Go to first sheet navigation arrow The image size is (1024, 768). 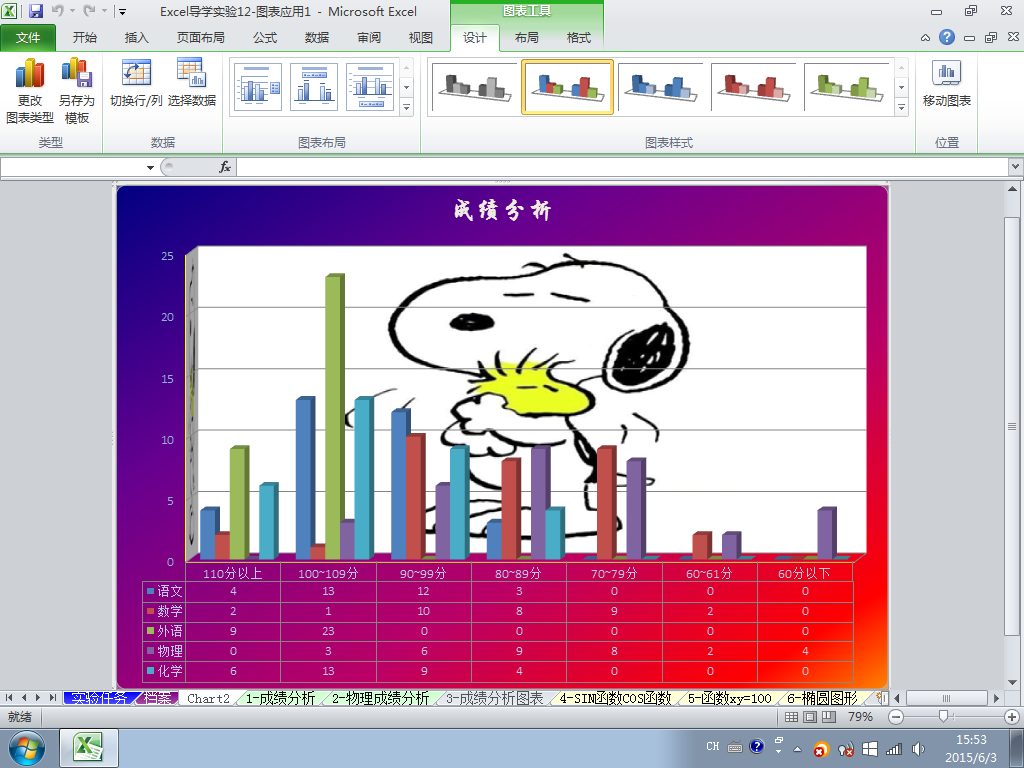[9, 698]
